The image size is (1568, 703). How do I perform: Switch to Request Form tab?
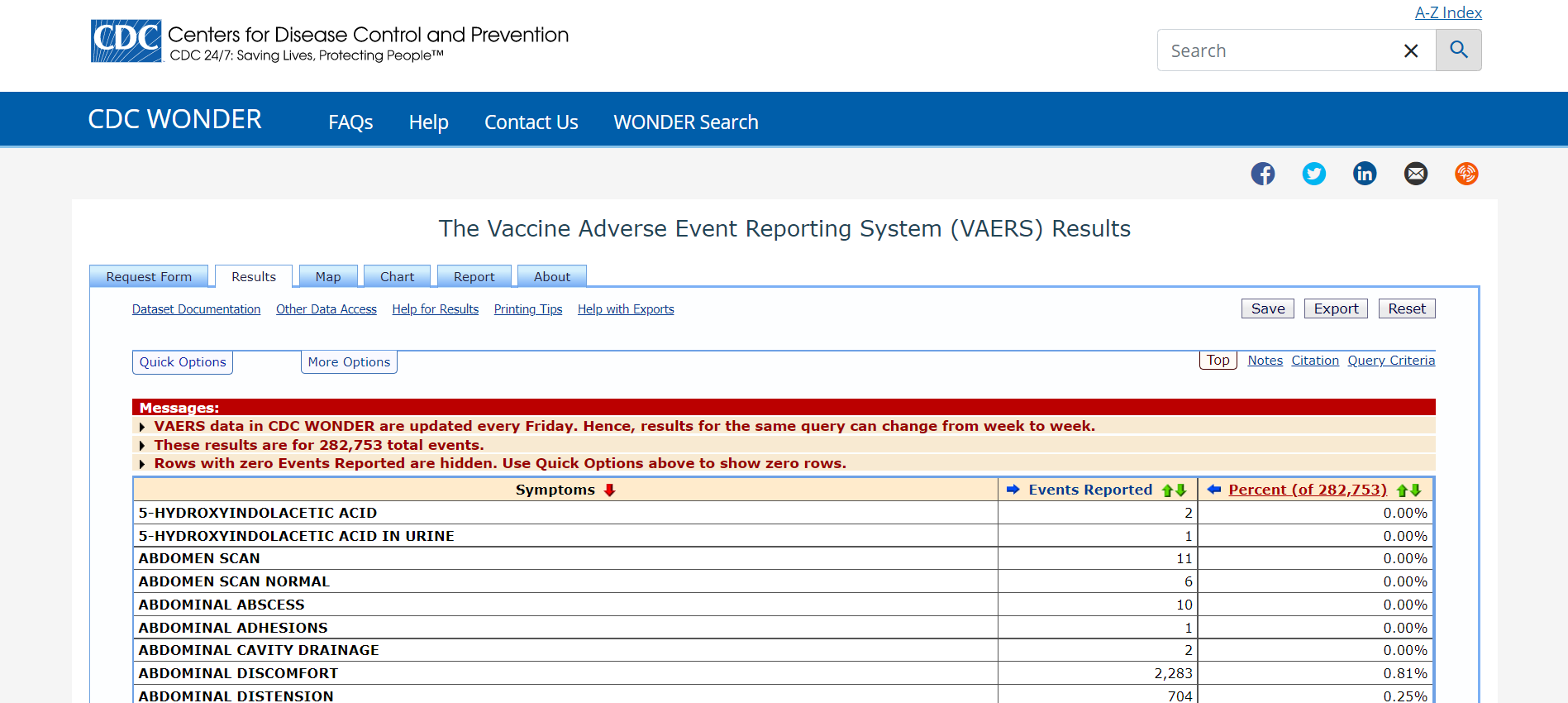[x=149, y=276]
